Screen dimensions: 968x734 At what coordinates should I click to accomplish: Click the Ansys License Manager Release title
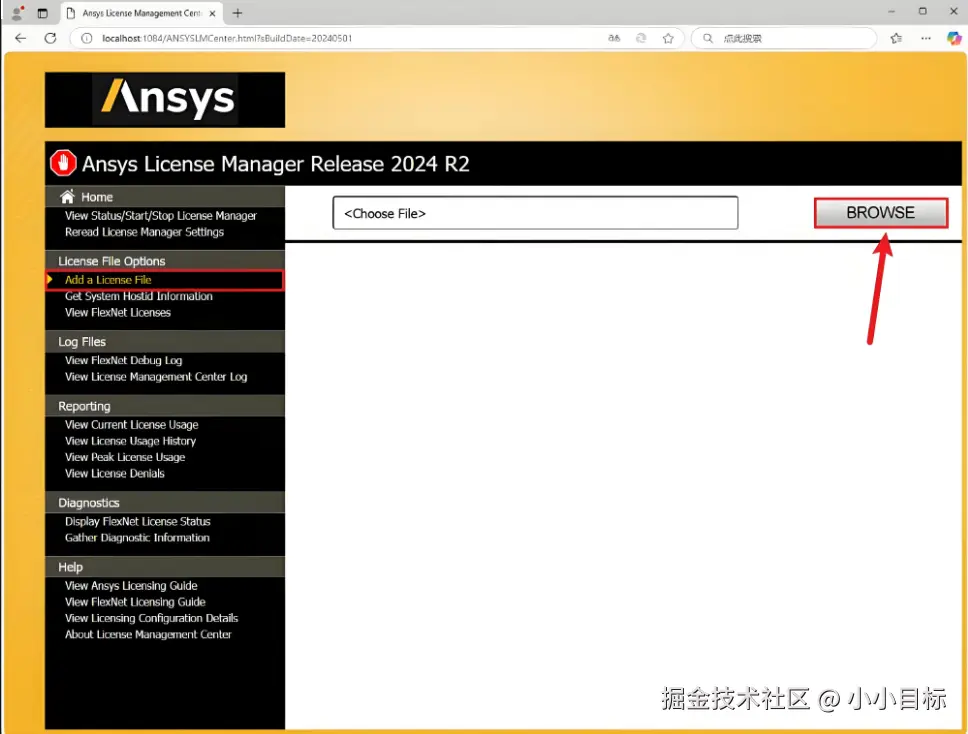click(275, 164)
